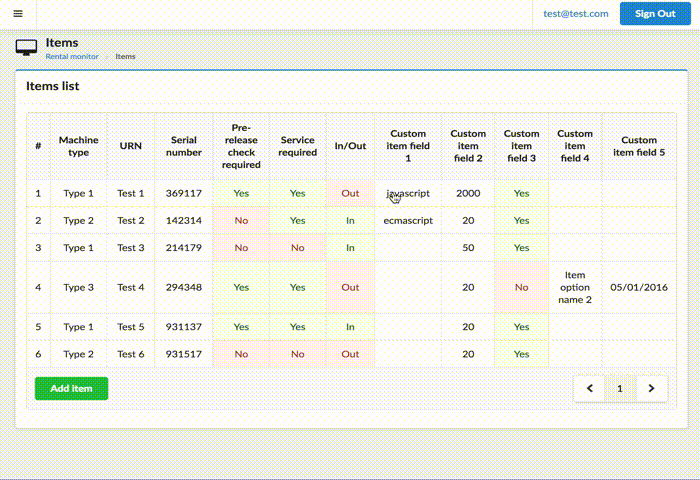700x480 pixels.
Task: Click the In/Out column header
Action: (x=350, y=146)
